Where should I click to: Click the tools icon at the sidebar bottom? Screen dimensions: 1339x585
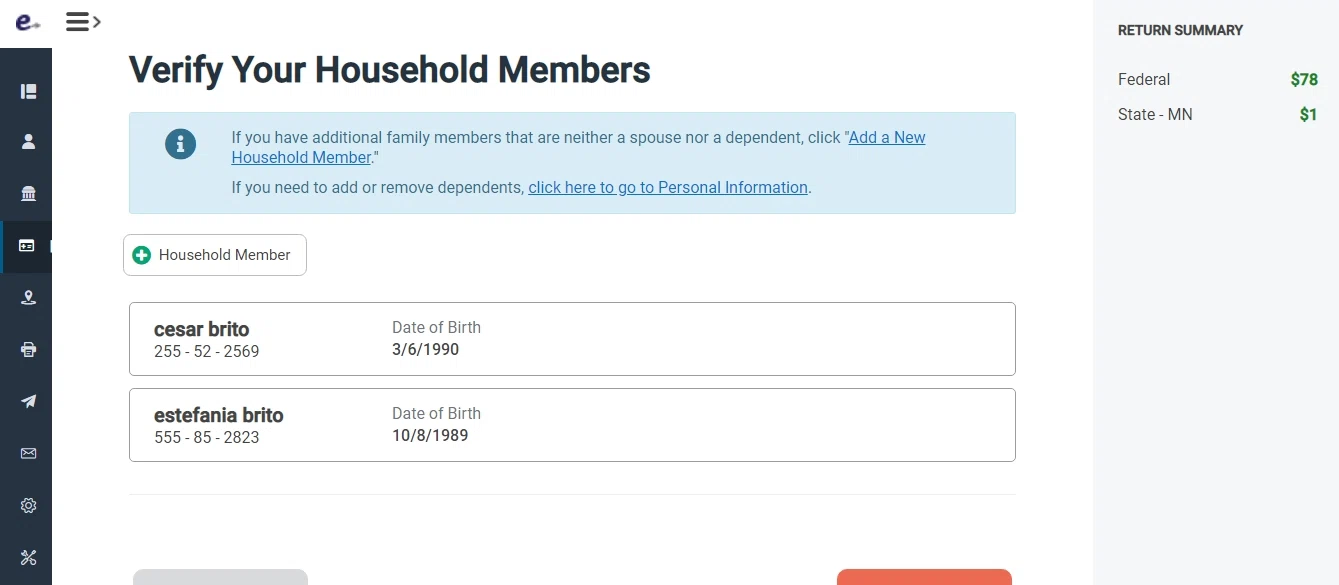tap(28, 558)
